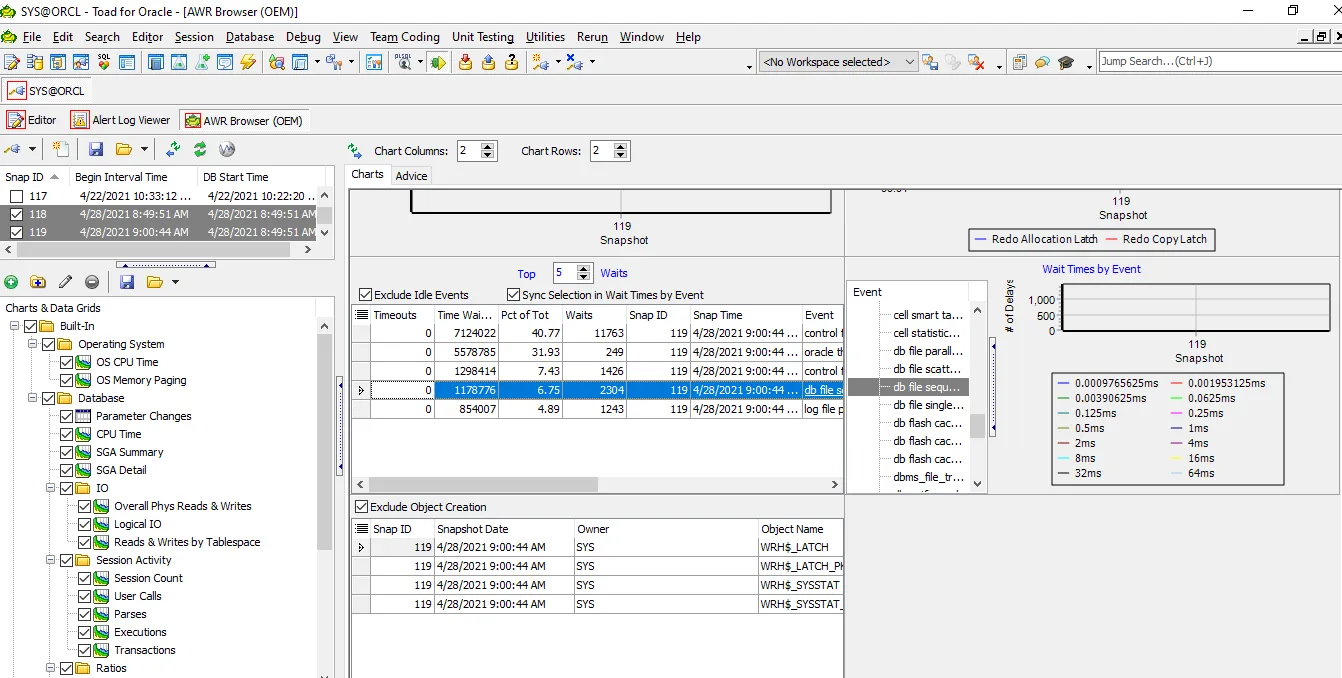Viewport: 1342px width, 678px height.
Task: Collapse the Operating System tree folder
Action: click(33, 344)
